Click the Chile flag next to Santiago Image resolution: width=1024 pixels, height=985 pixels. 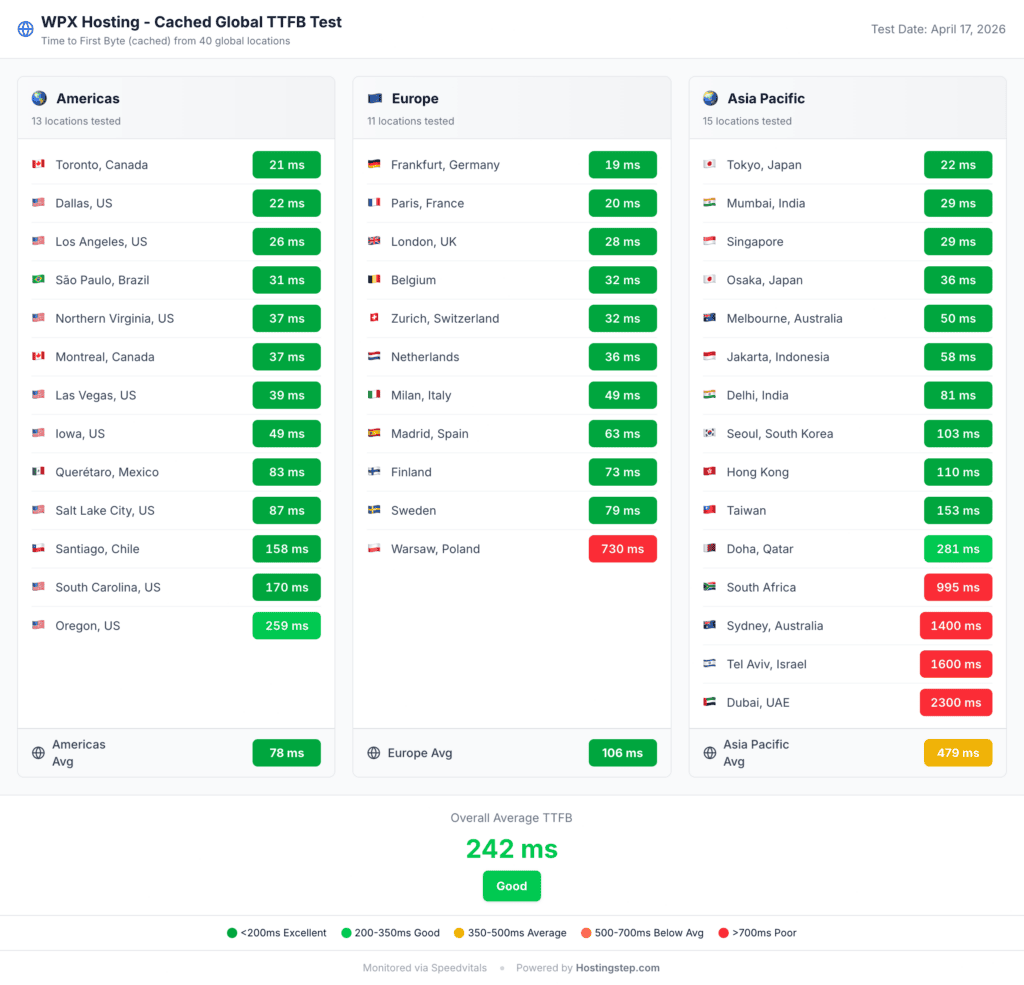coord(39,548)
